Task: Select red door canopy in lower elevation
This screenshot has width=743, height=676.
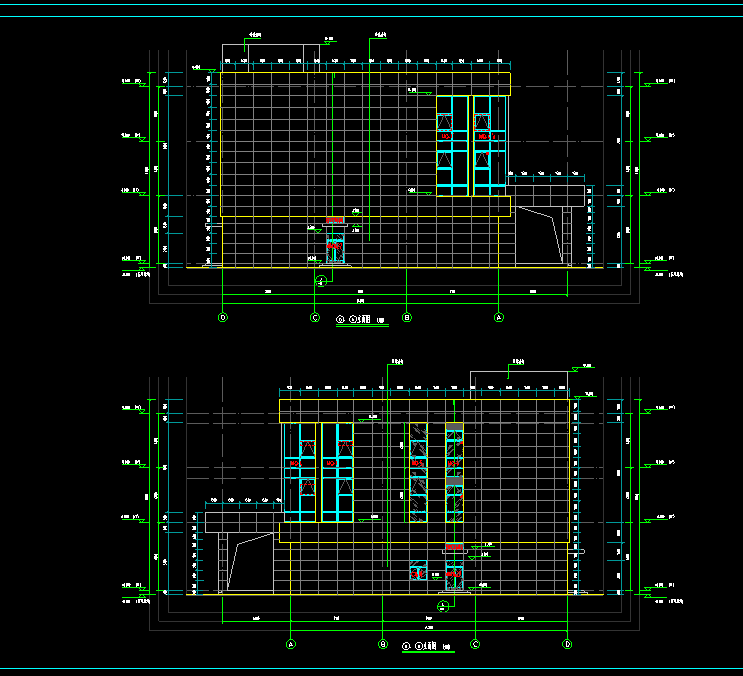Action: pos(454,547)
